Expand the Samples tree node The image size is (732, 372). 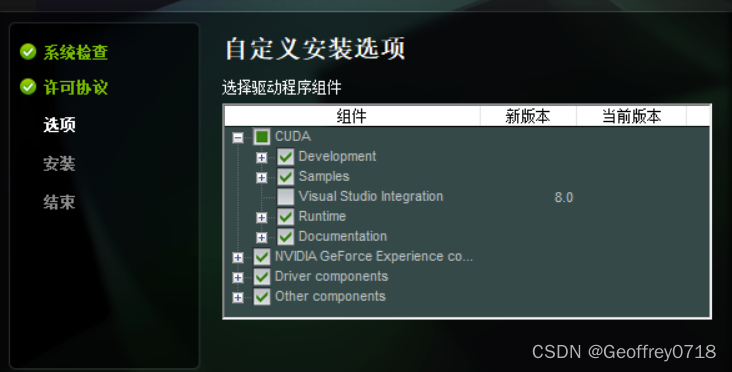[x=261, y=177]
